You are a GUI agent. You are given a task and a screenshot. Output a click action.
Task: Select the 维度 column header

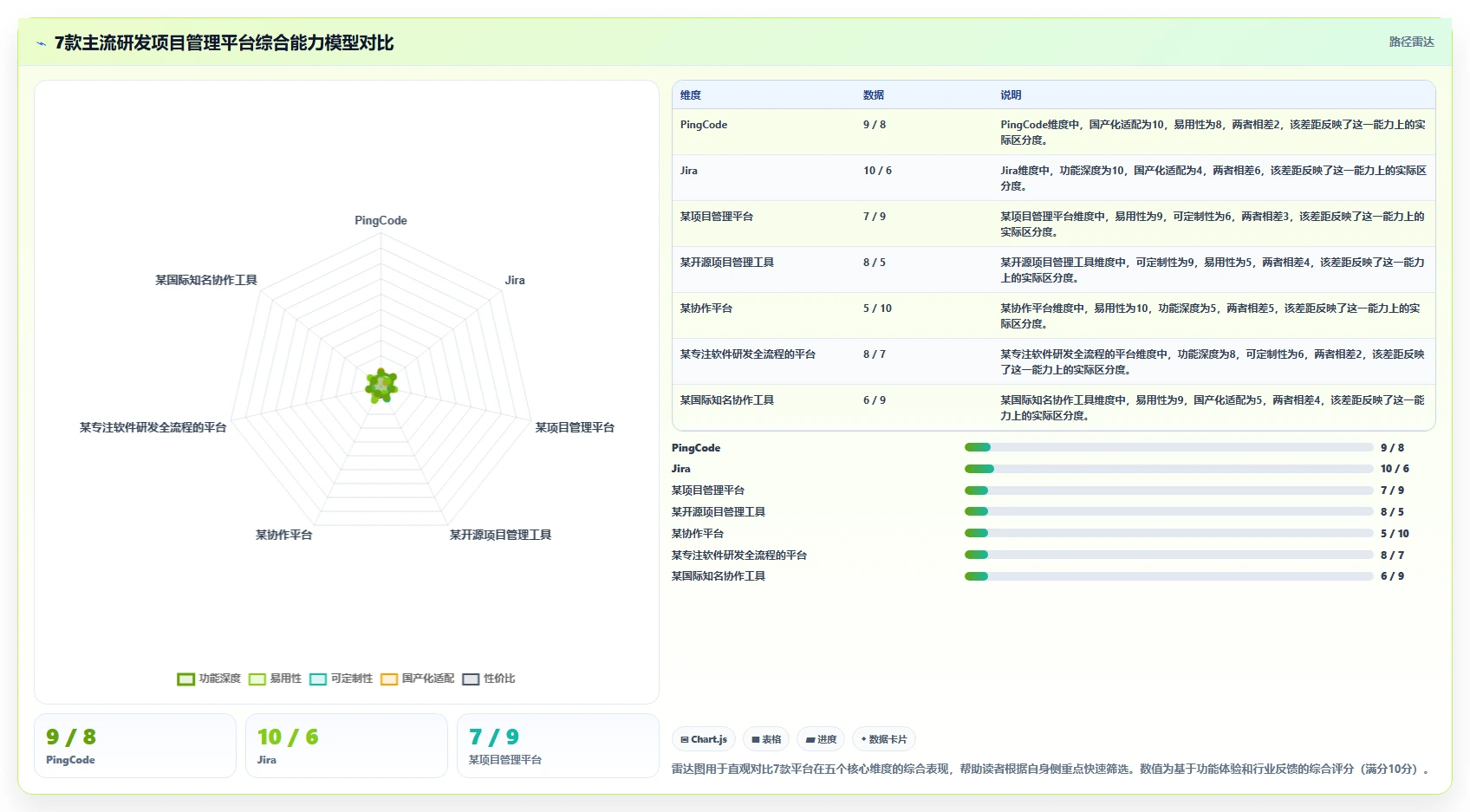[691, 95]
